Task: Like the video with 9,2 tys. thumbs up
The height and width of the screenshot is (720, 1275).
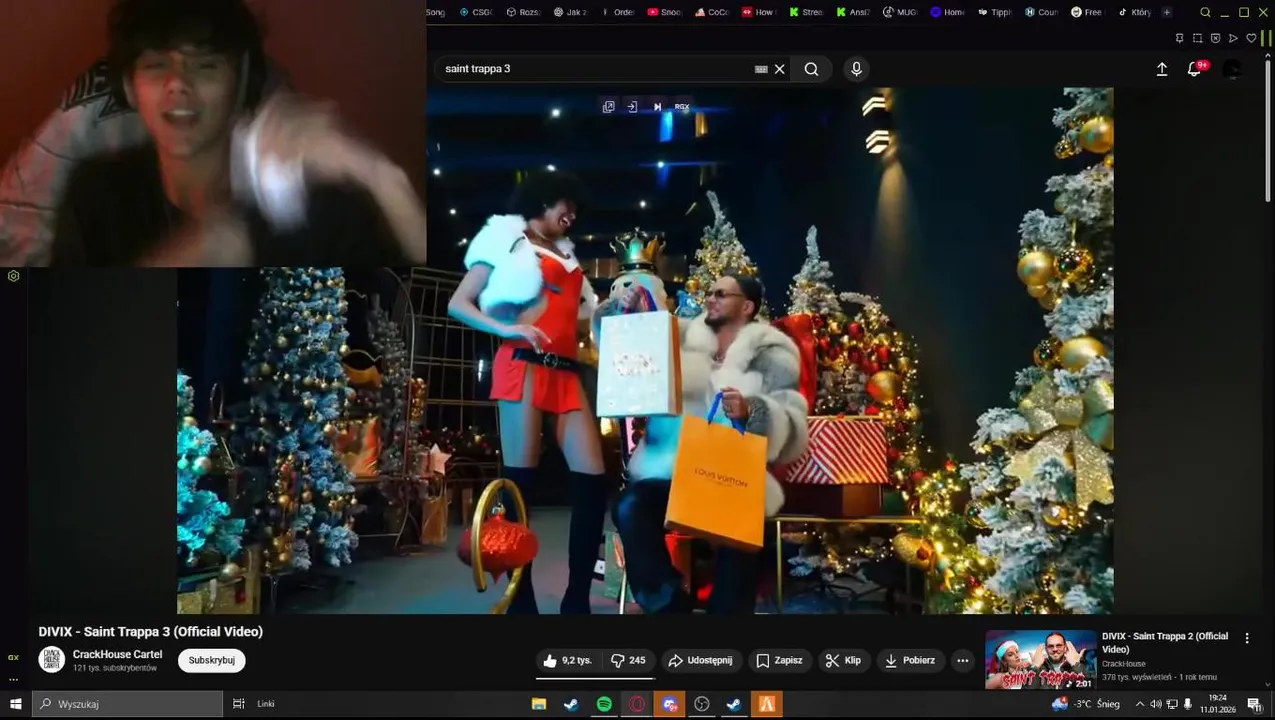Action: point(567,661)
